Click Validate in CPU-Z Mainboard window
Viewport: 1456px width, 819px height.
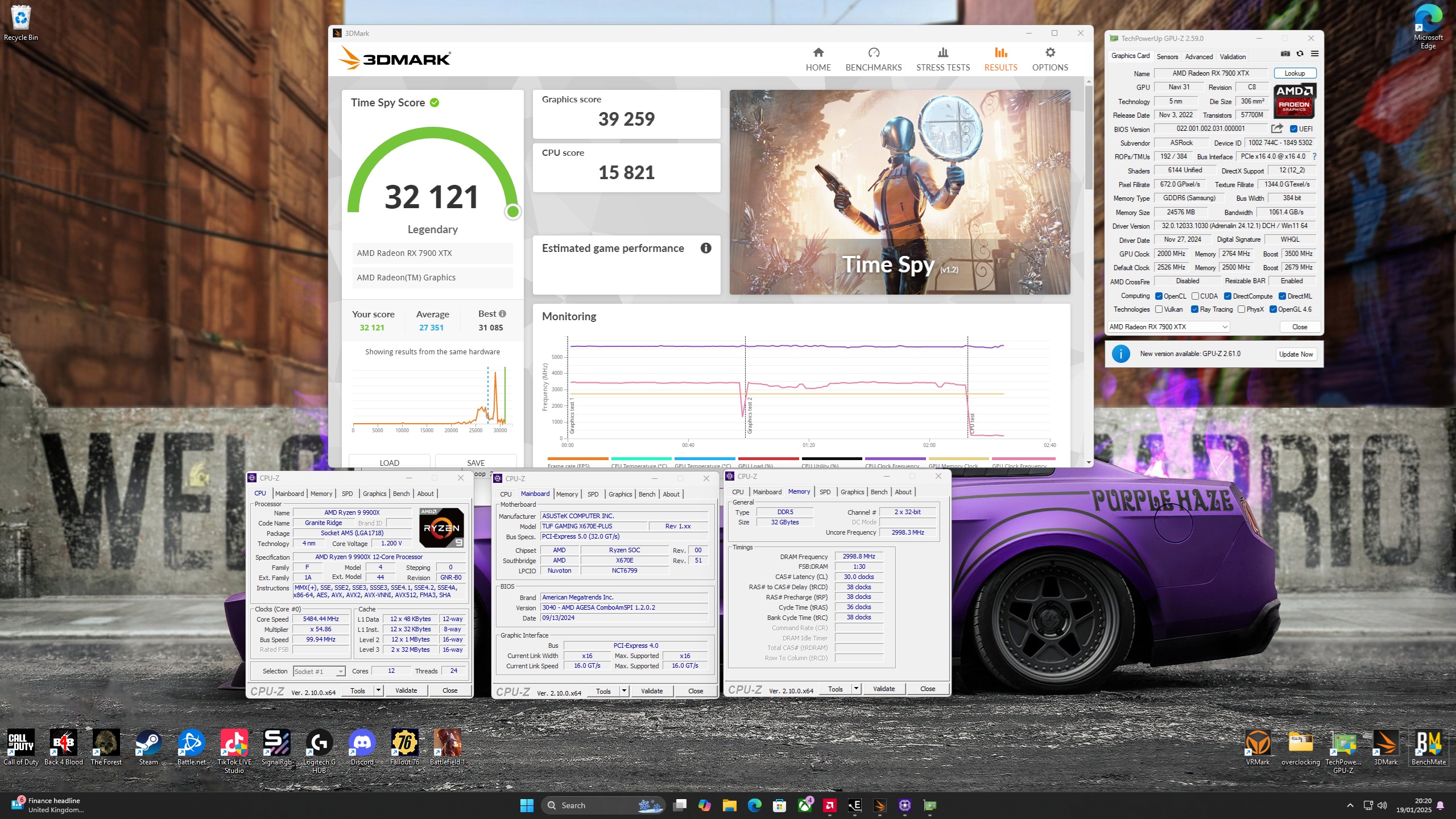pos(652,691)
